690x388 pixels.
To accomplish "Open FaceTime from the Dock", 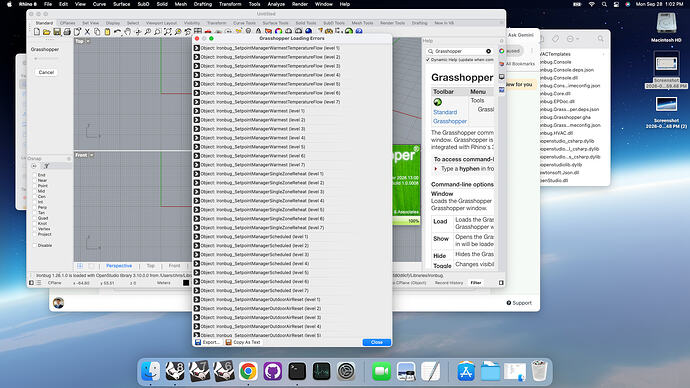I will point(381,371).
